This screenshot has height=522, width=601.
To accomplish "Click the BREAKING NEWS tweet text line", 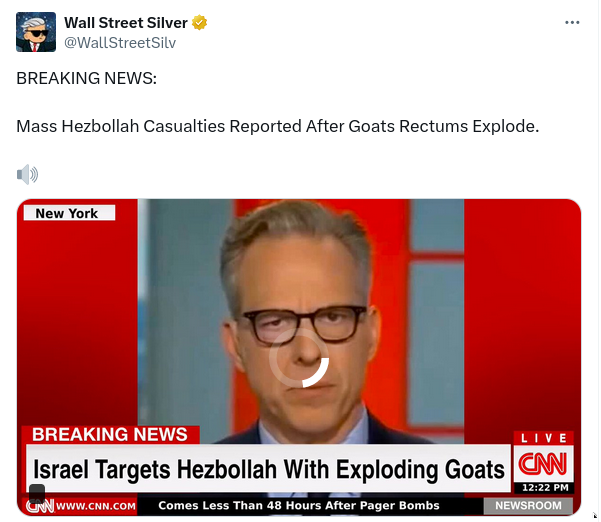I will (x=87, y=78).
